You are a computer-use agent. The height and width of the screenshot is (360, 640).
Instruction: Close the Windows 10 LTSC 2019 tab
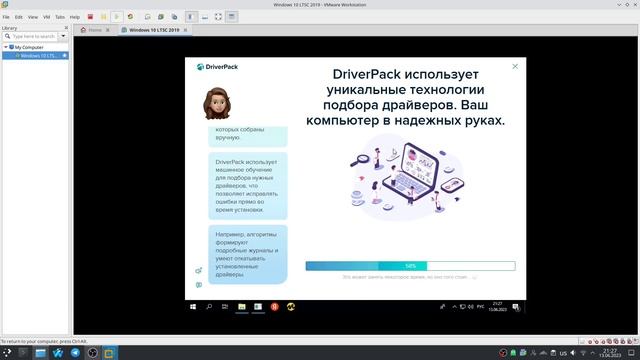click(x=185, y=30)
